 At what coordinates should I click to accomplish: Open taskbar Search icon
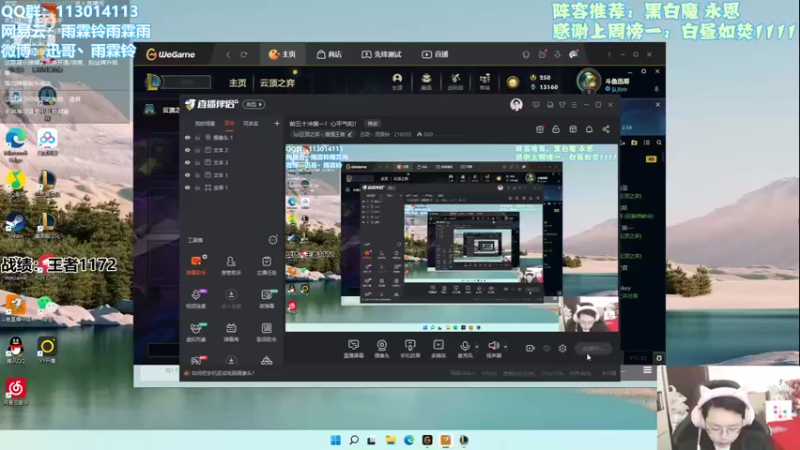click(x=354, y=440)
